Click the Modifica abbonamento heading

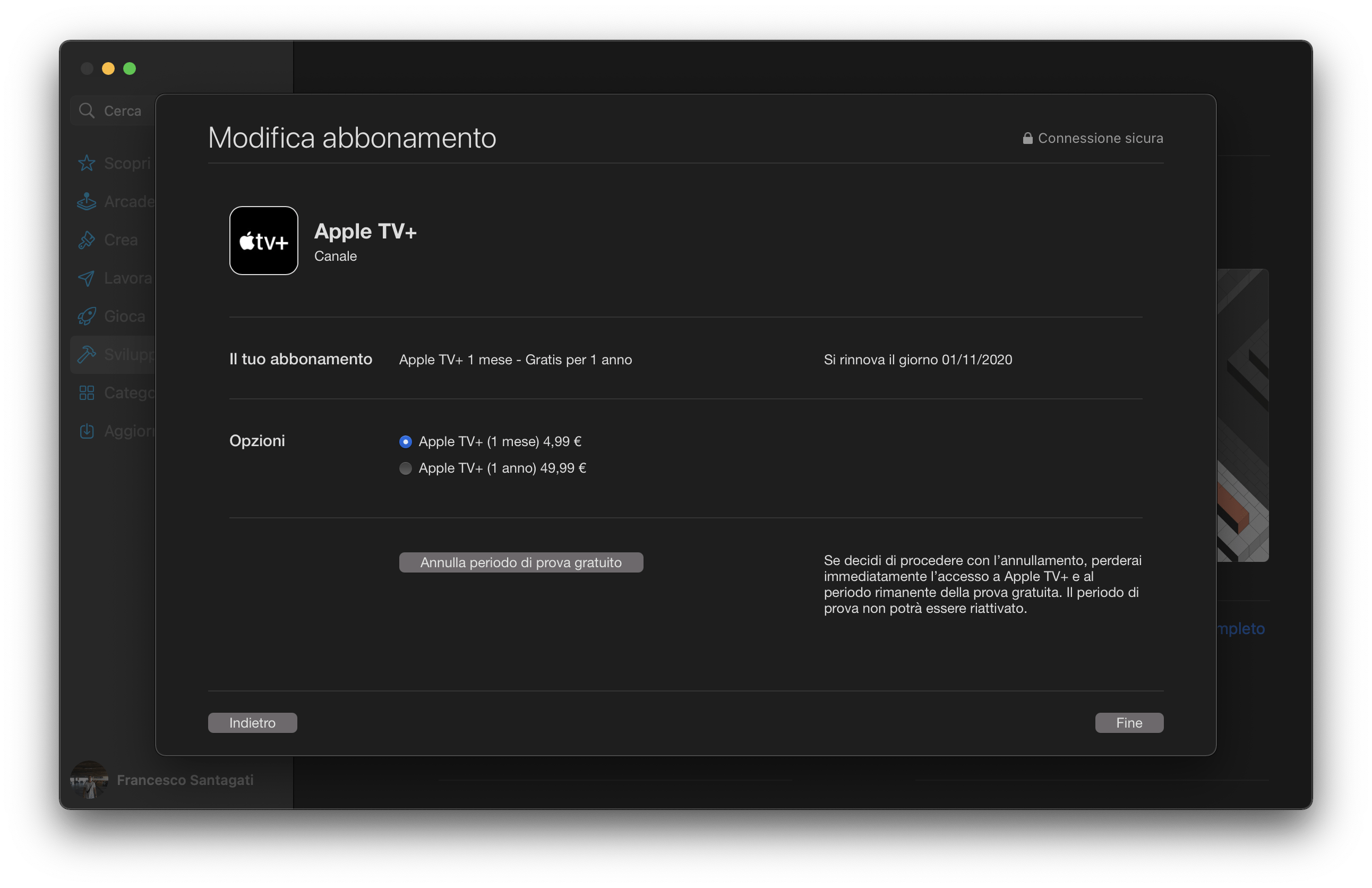[351, 138]
